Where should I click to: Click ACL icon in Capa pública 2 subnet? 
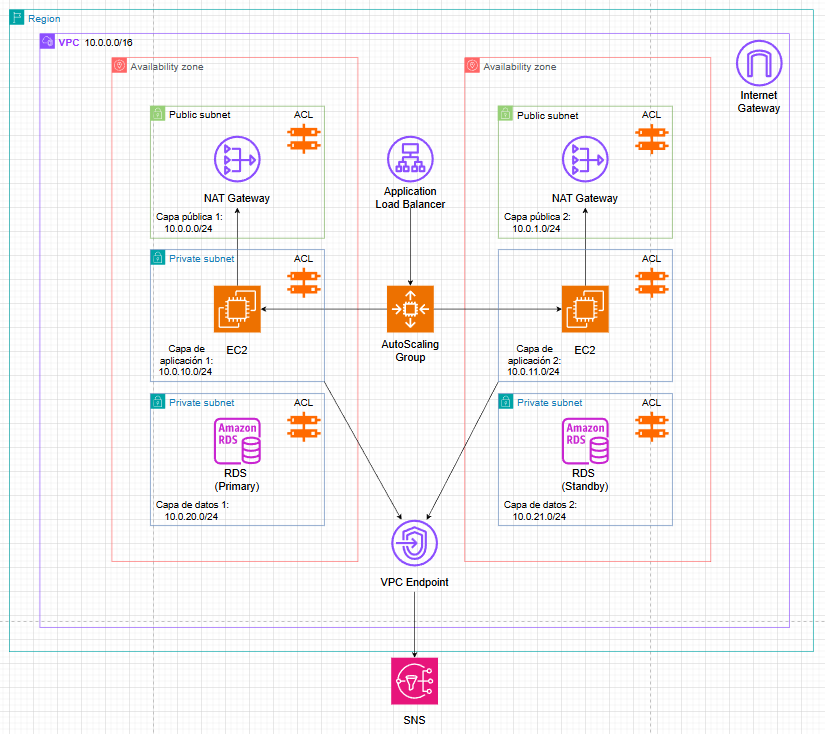[x=652, y=139]
